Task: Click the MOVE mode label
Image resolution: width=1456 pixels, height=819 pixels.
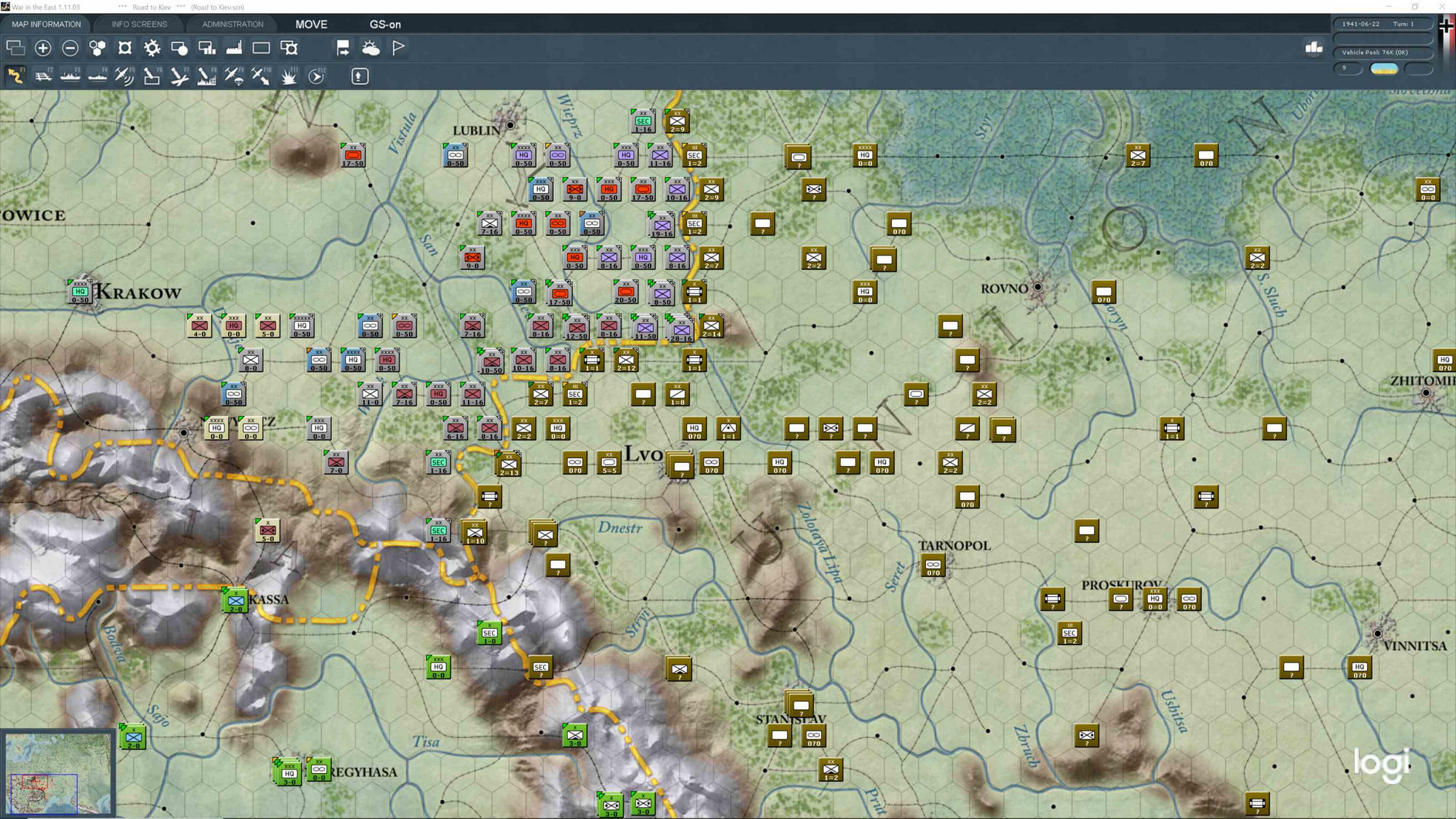Action: [x=312, y=24]
